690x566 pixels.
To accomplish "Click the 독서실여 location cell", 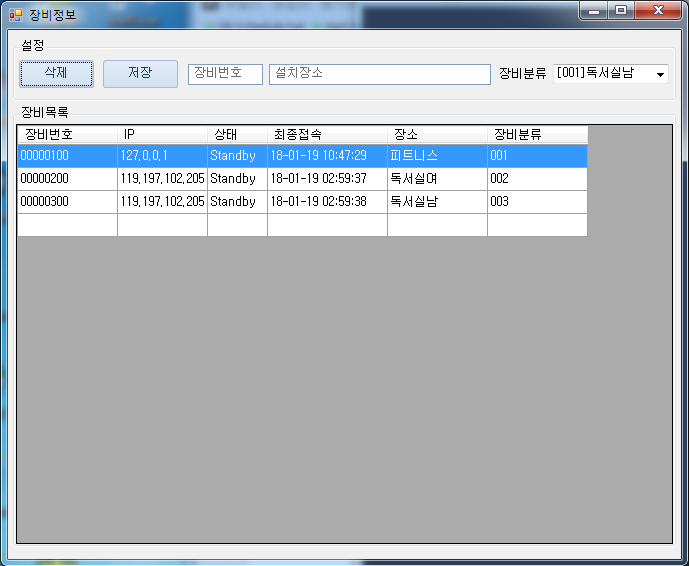I will (x=437, y=179).
